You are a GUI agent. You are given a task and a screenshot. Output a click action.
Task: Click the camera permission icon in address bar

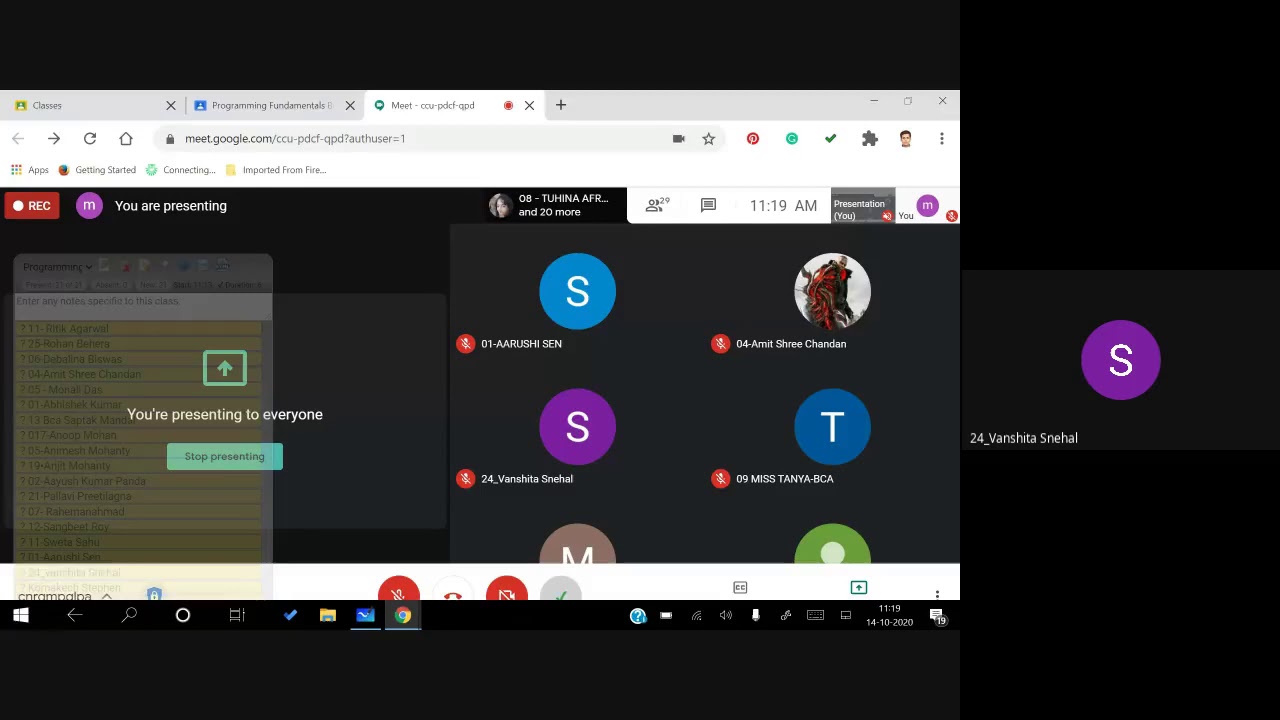[679, 139]
